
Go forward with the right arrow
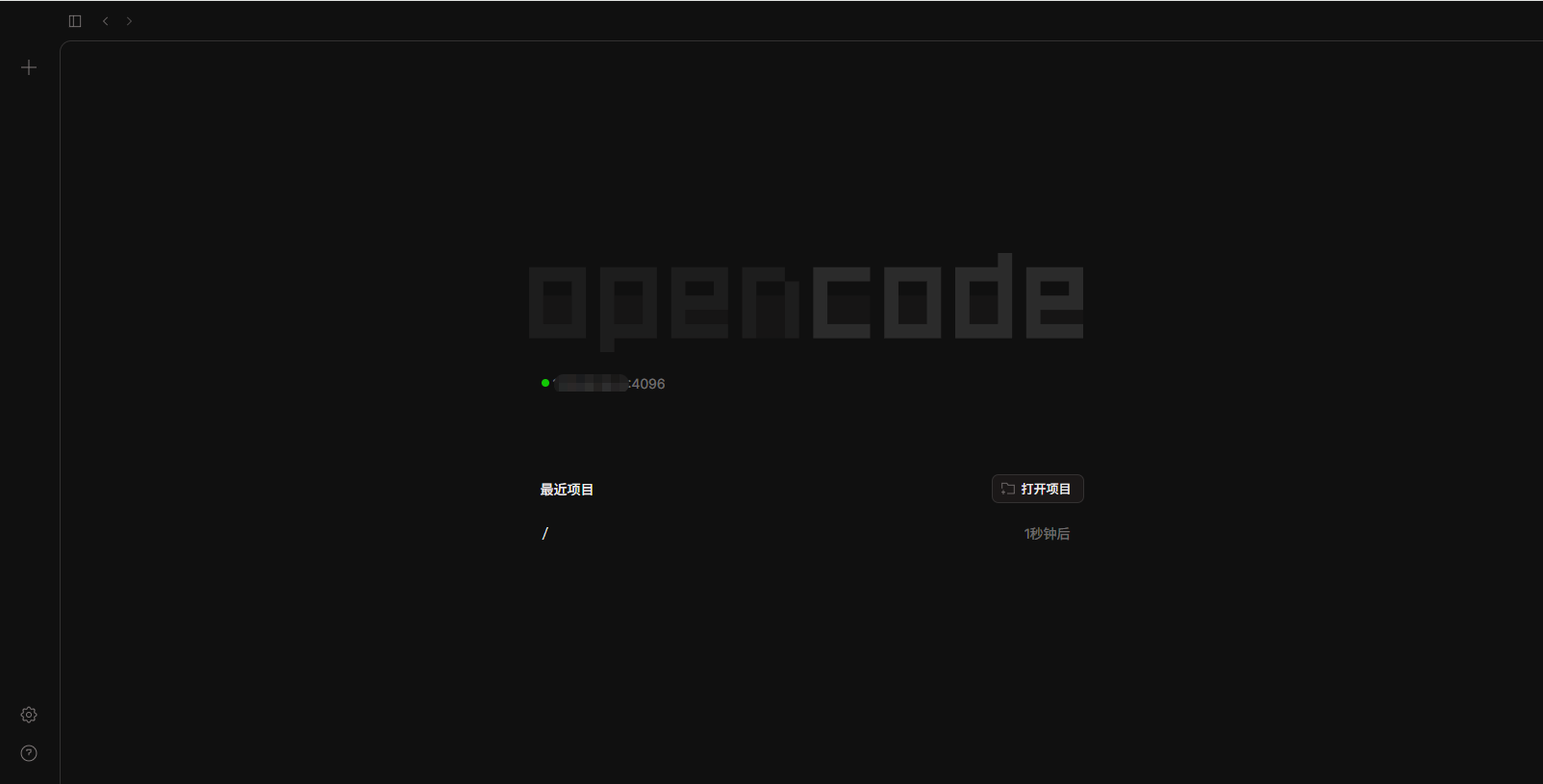coord(129,21)
